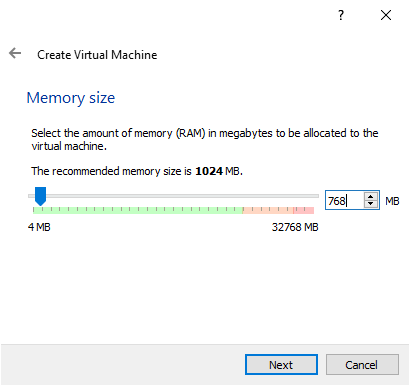The image size is (410, 386).
Task: Click inside the 768 memory input field
Action: [x=345, y=201]
